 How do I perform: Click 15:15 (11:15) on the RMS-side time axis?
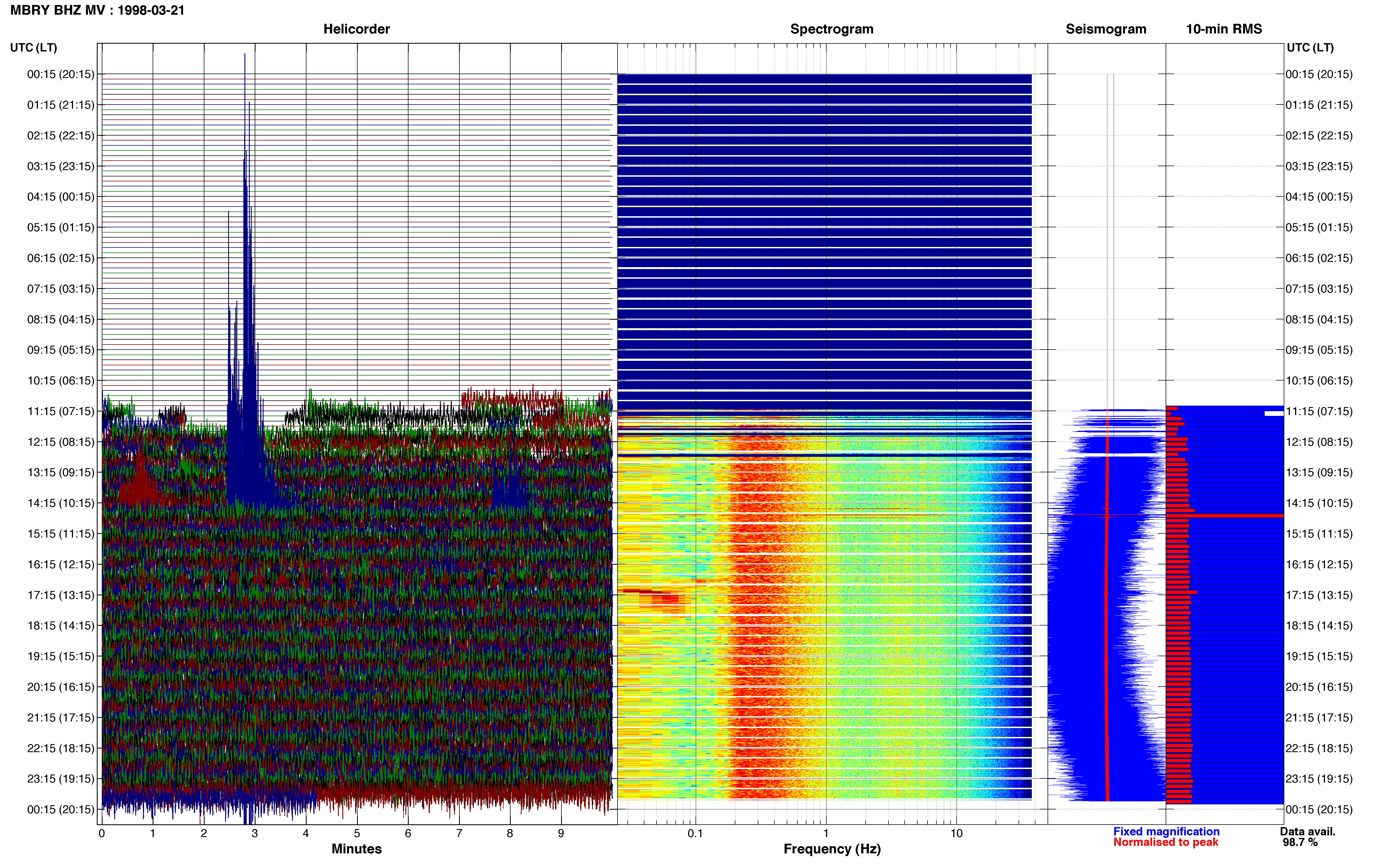click(x=1319, y=534)
